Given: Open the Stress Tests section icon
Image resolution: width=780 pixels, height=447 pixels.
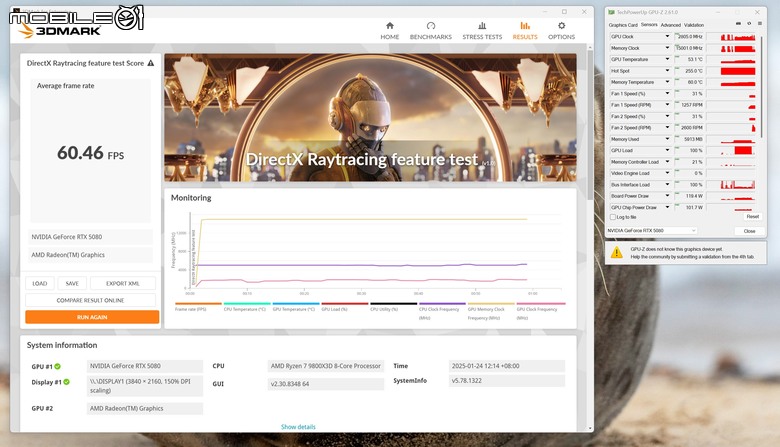Looking at the screenshot, I should tap(482, 26).
